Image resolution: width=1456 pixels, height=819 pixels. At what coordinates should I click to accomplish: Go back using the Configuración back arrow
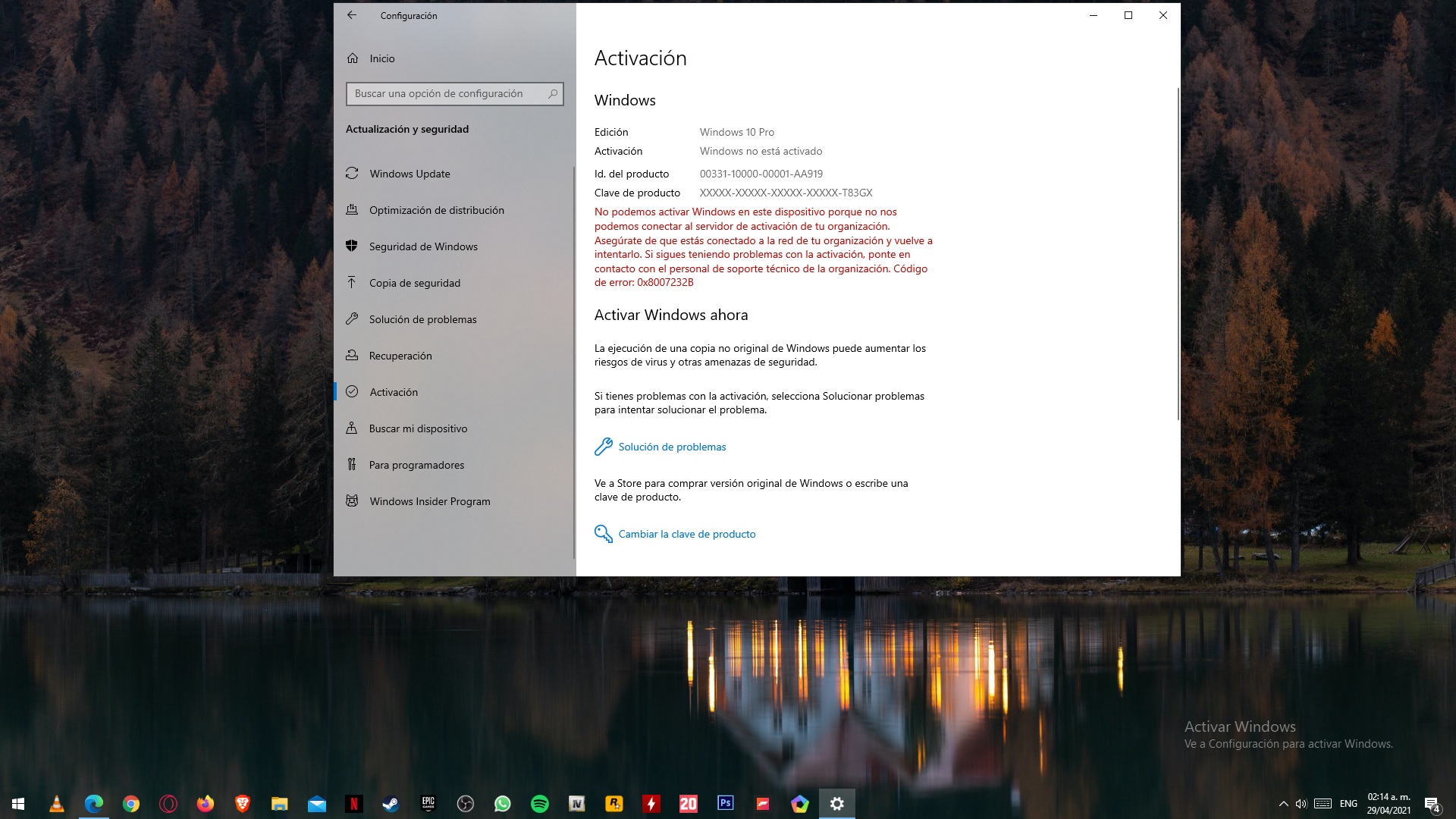352,15
